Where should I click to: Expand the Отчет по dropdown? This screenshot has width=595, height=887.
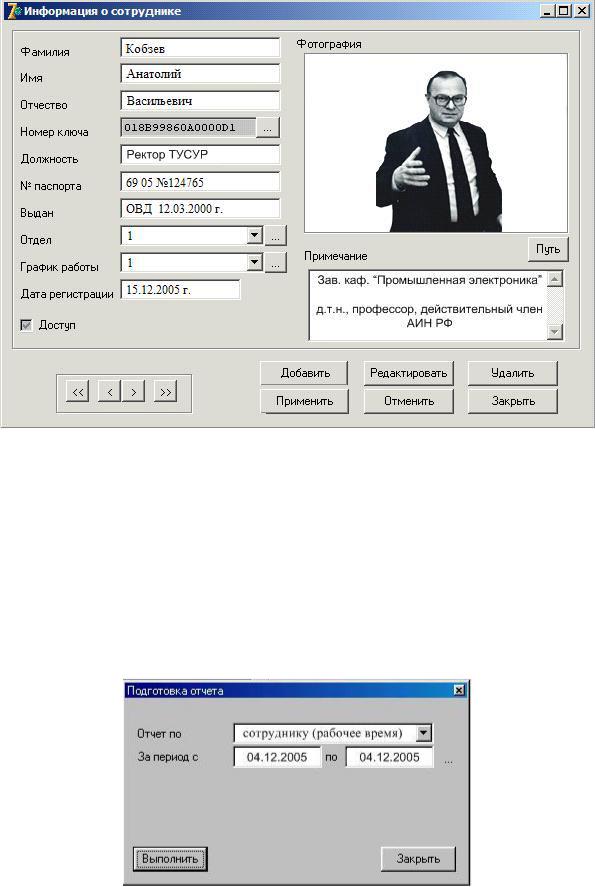(x=424, y=733)
